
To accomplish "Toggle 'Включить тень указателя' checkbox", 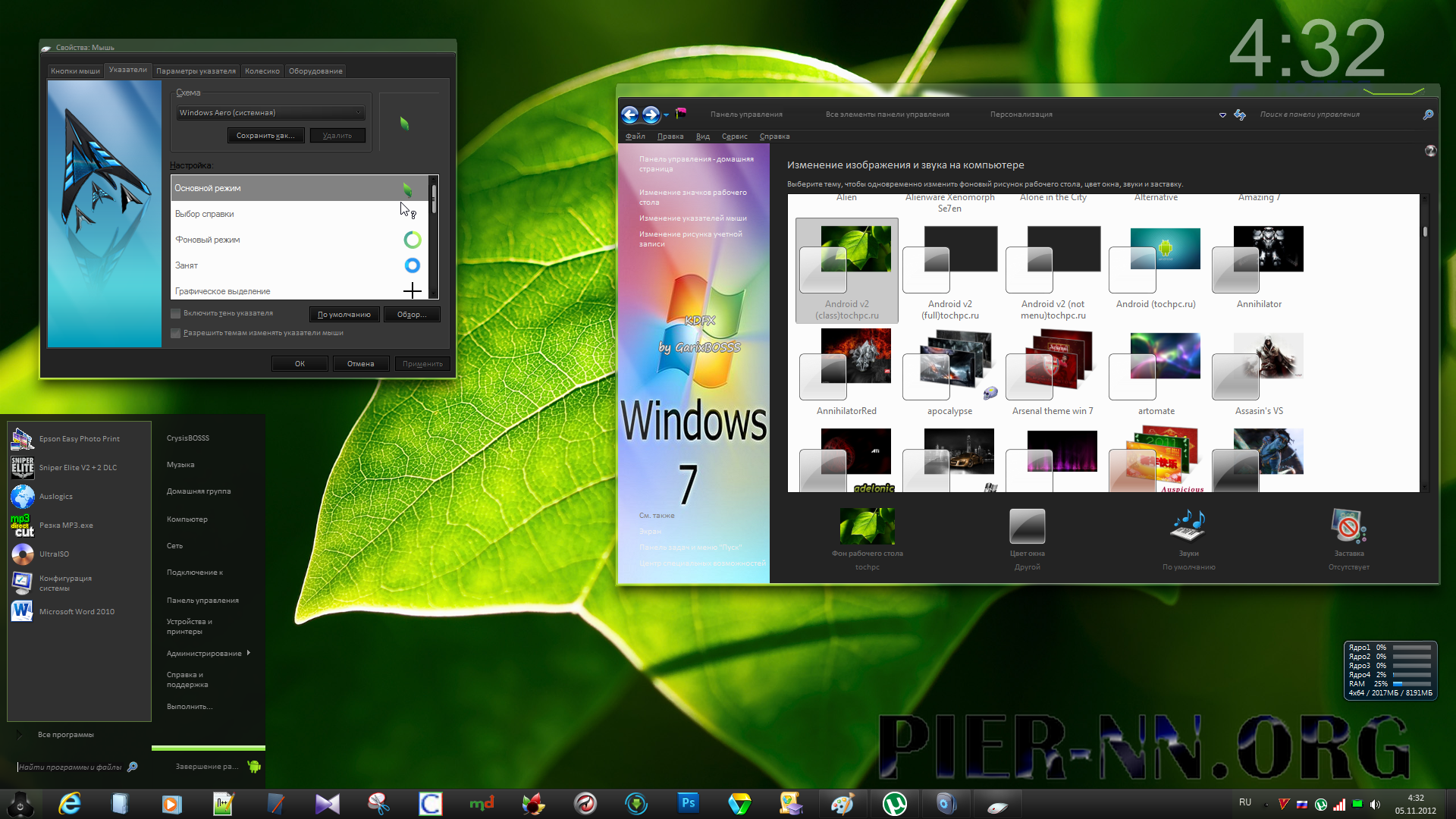I will pyautogui.click(x=176, y=313).
